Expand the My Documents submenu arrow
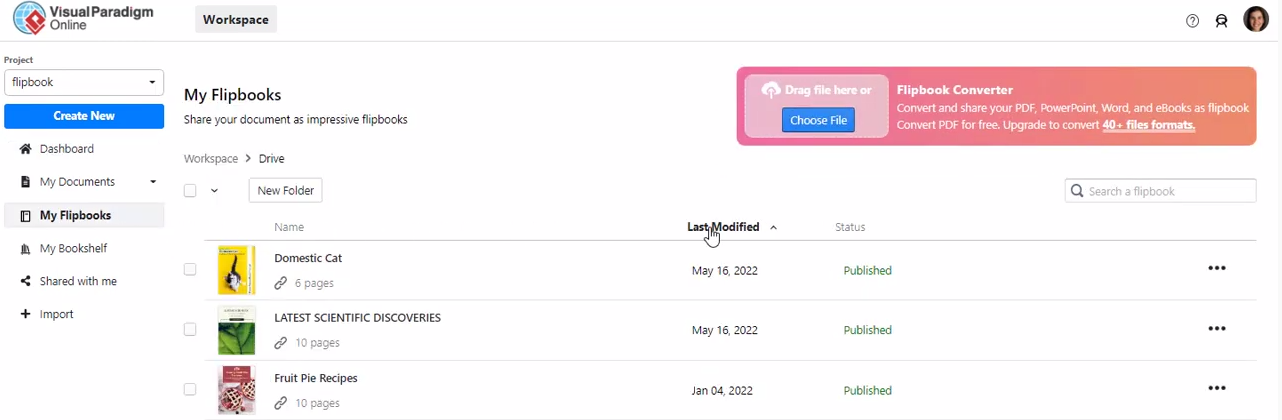The width and height of the screenshot is (1282, 420). [153, 182]
